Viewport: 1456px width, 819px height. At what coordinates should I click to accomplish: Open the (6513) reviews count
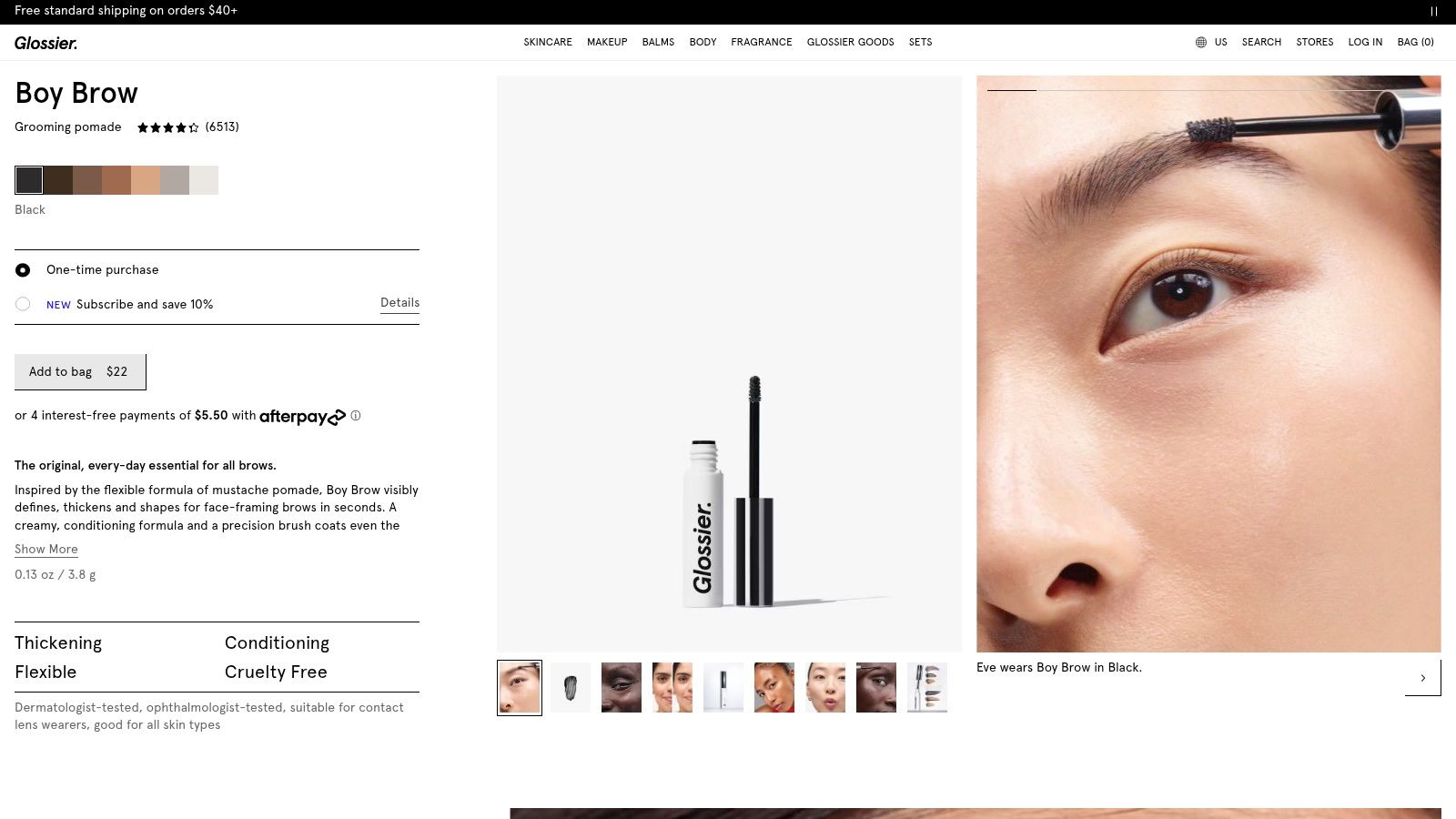pos(222,127)
